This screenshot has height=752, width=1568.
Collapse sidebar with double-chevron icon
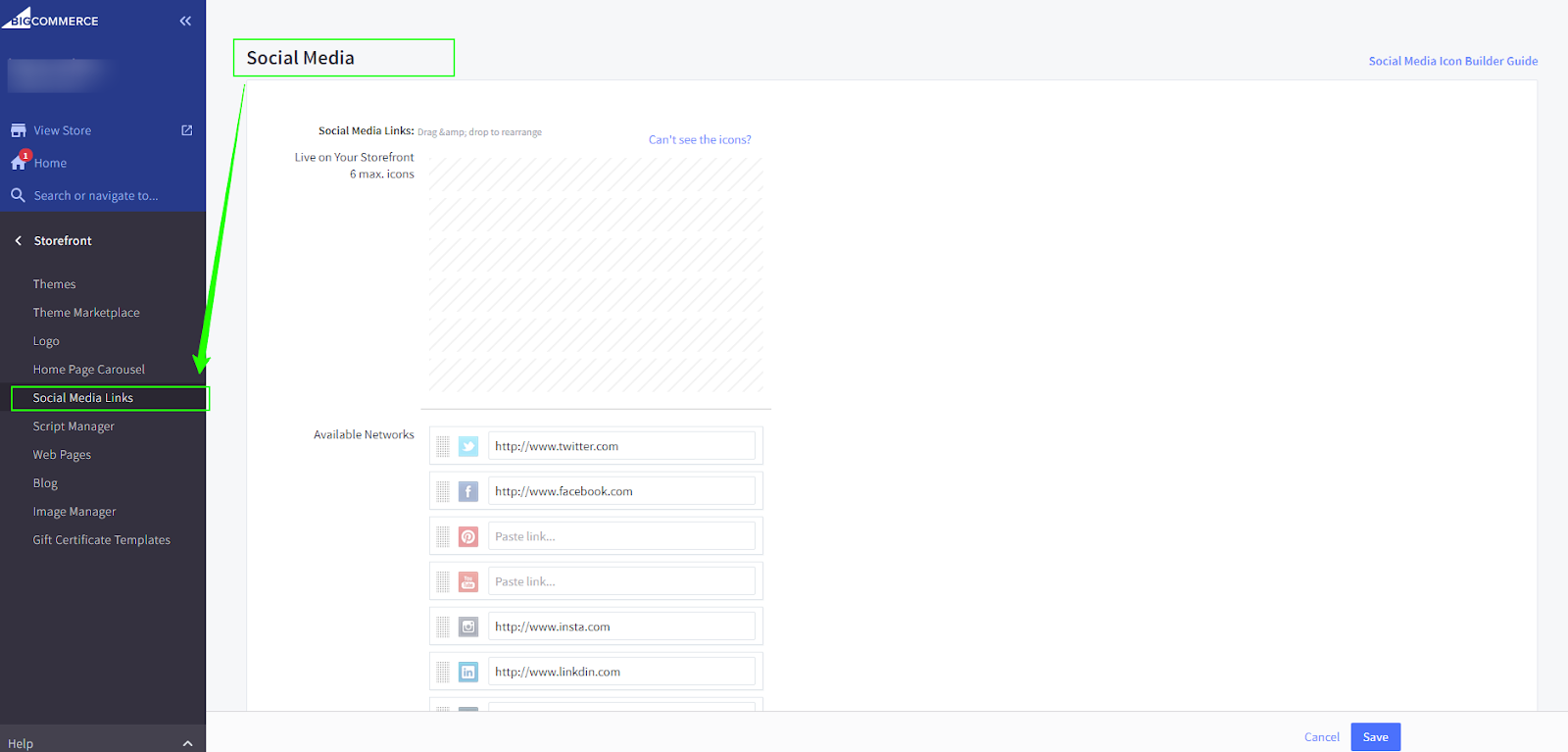pos(185,21)
